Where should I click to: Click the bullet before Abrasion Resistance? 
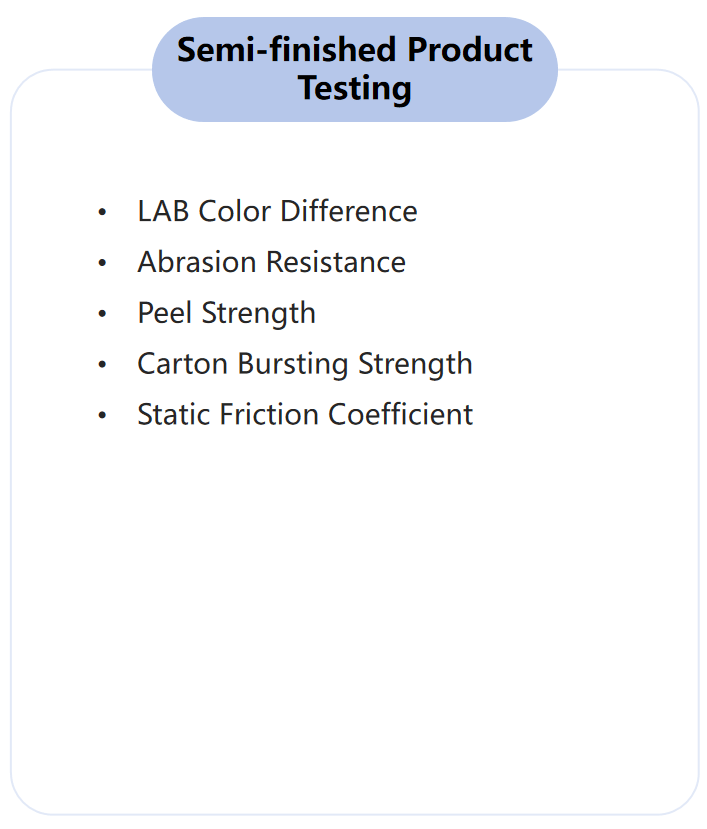point(103,263)
